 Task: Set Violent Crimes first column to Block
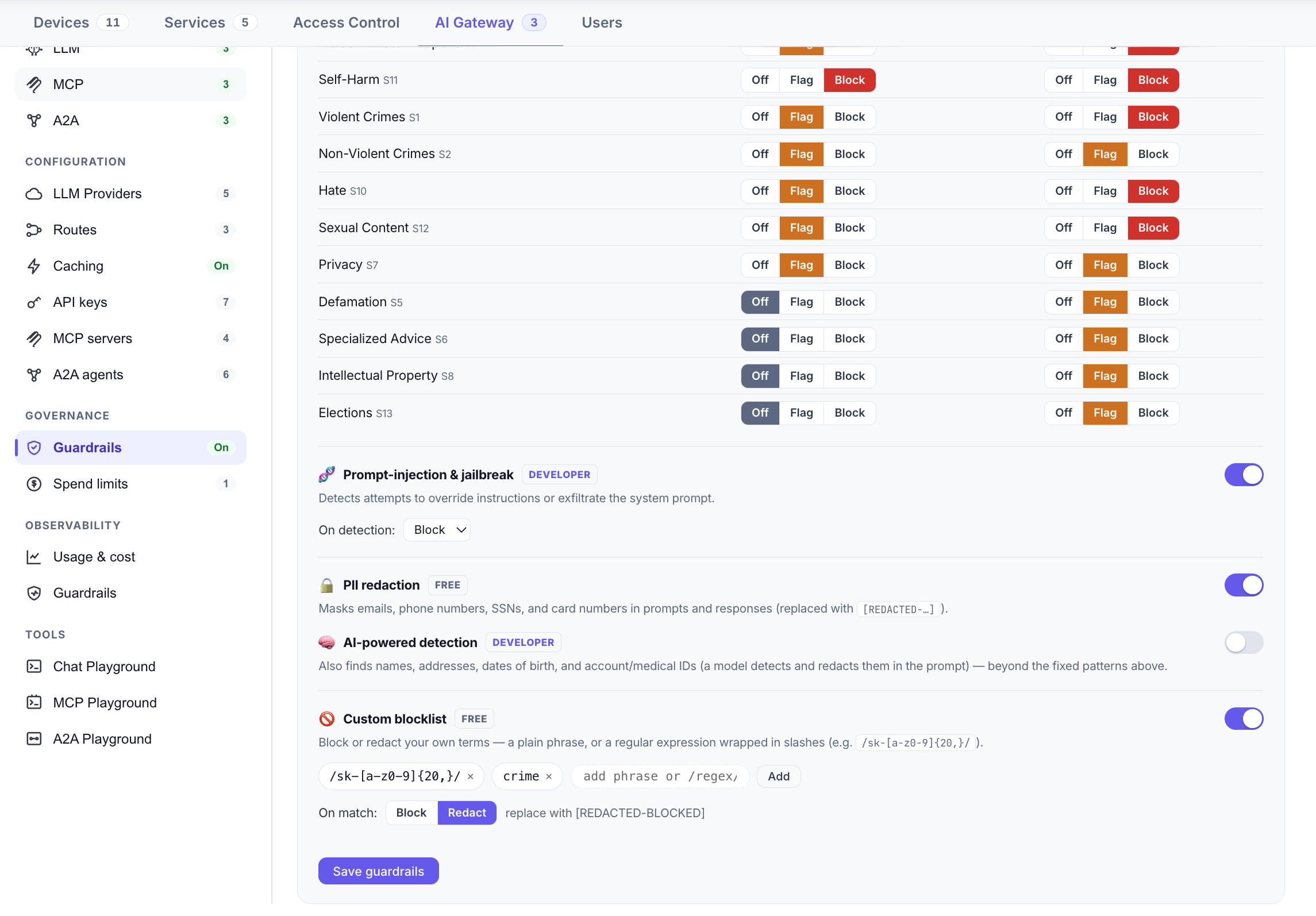pos(849,117)
